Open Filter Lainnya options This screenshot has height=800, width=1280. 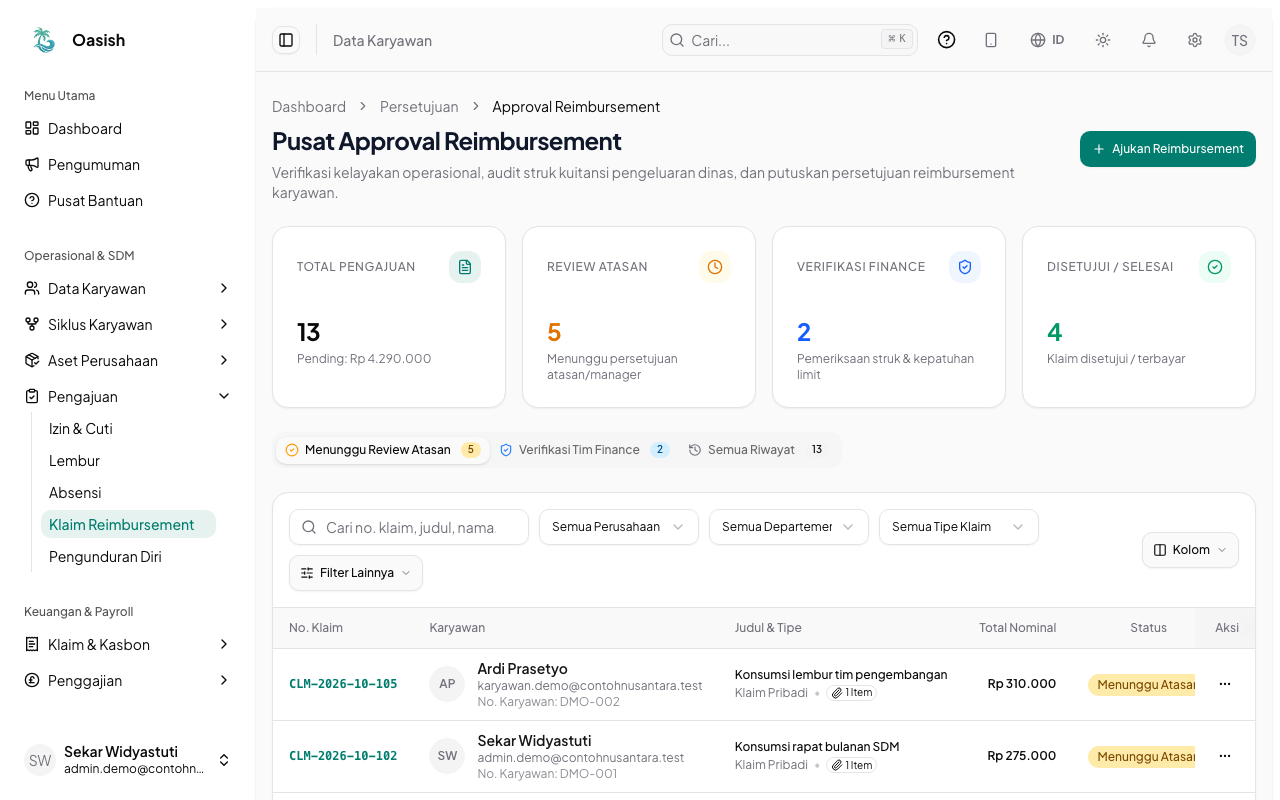coord(356,573)
